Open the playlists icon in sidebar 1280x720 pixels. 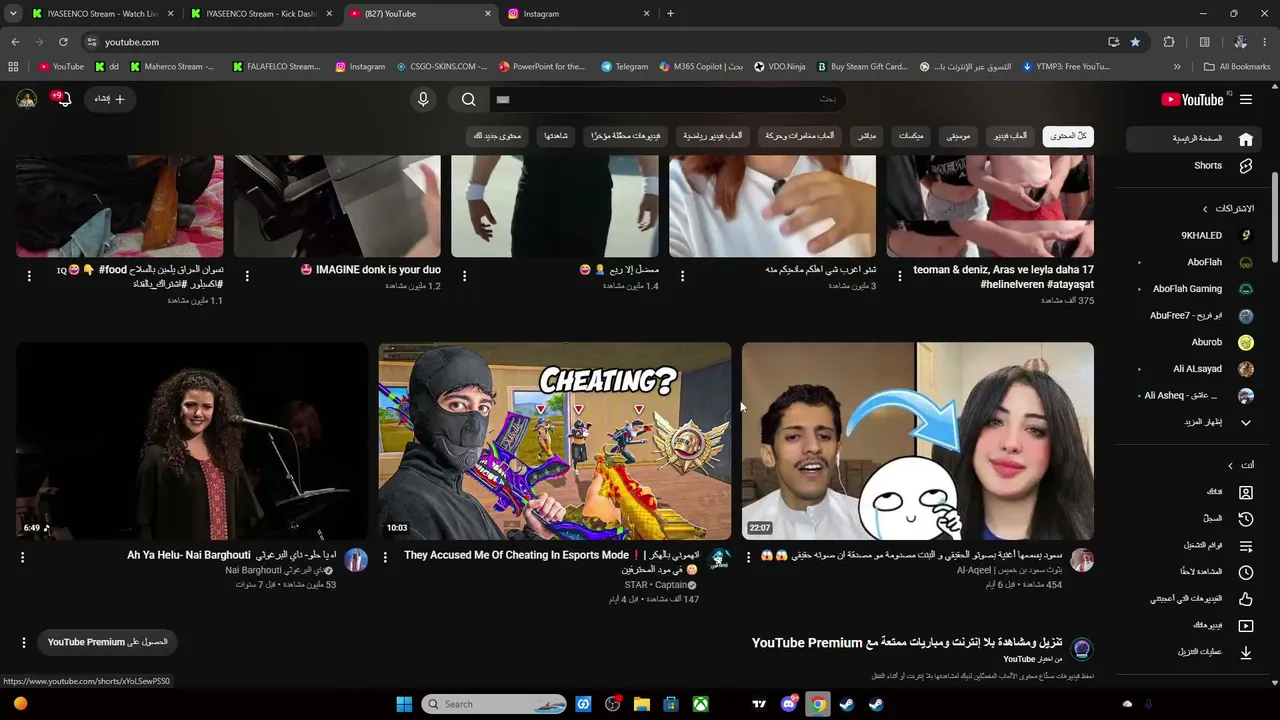point(1246,546)
